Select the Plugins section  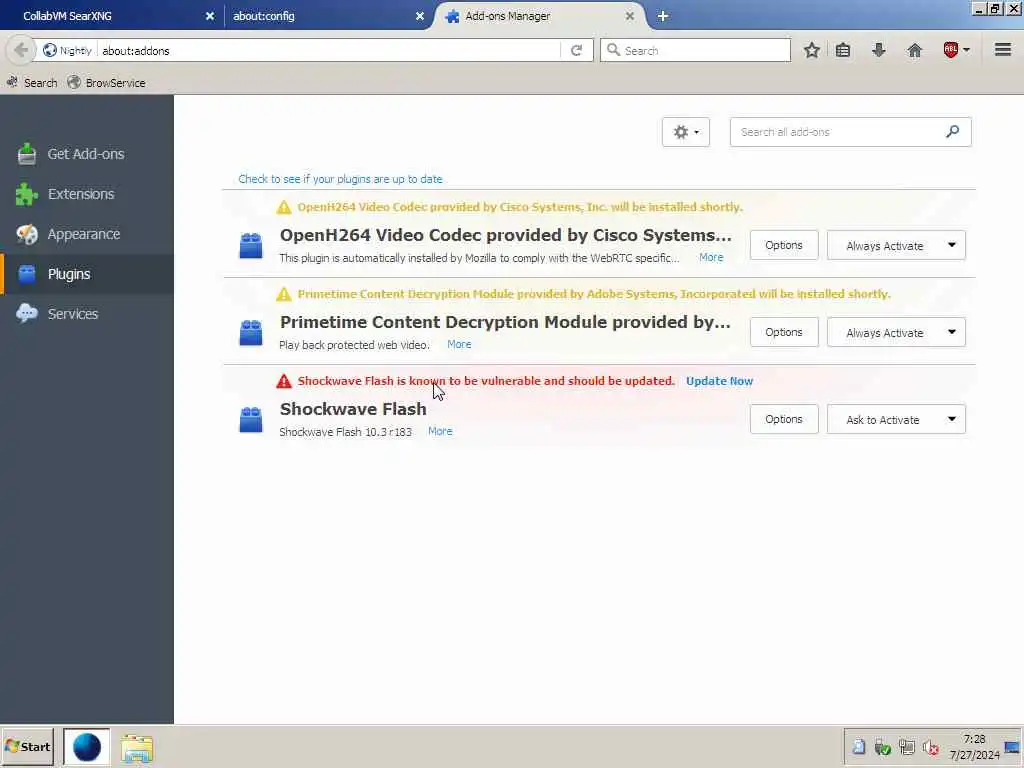[87, 274]
